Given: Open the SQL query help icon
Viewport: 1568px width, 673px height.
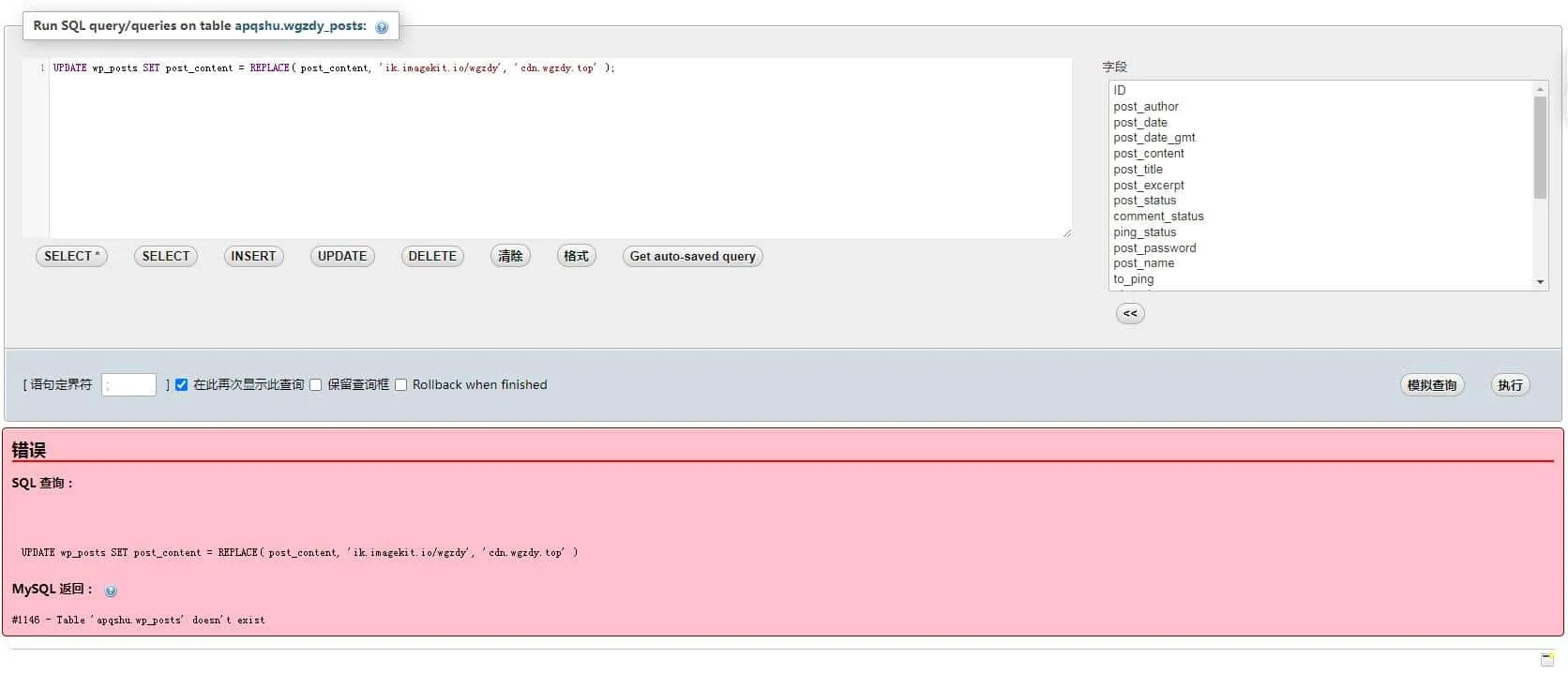Looking at the screenshot, I should point(382,27).
